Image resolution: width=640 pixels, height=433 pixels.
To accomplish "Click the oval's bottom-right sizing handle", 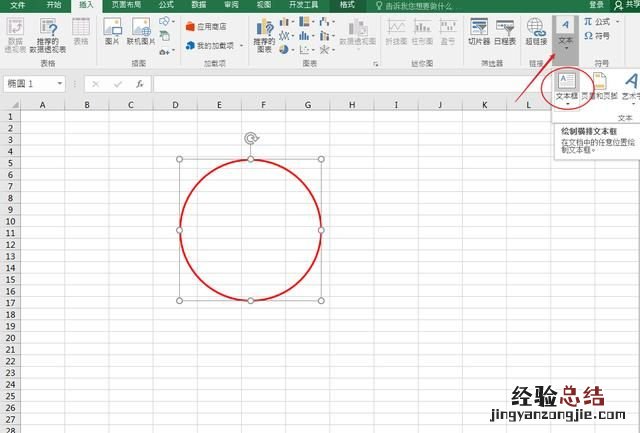I will (321, 301).
